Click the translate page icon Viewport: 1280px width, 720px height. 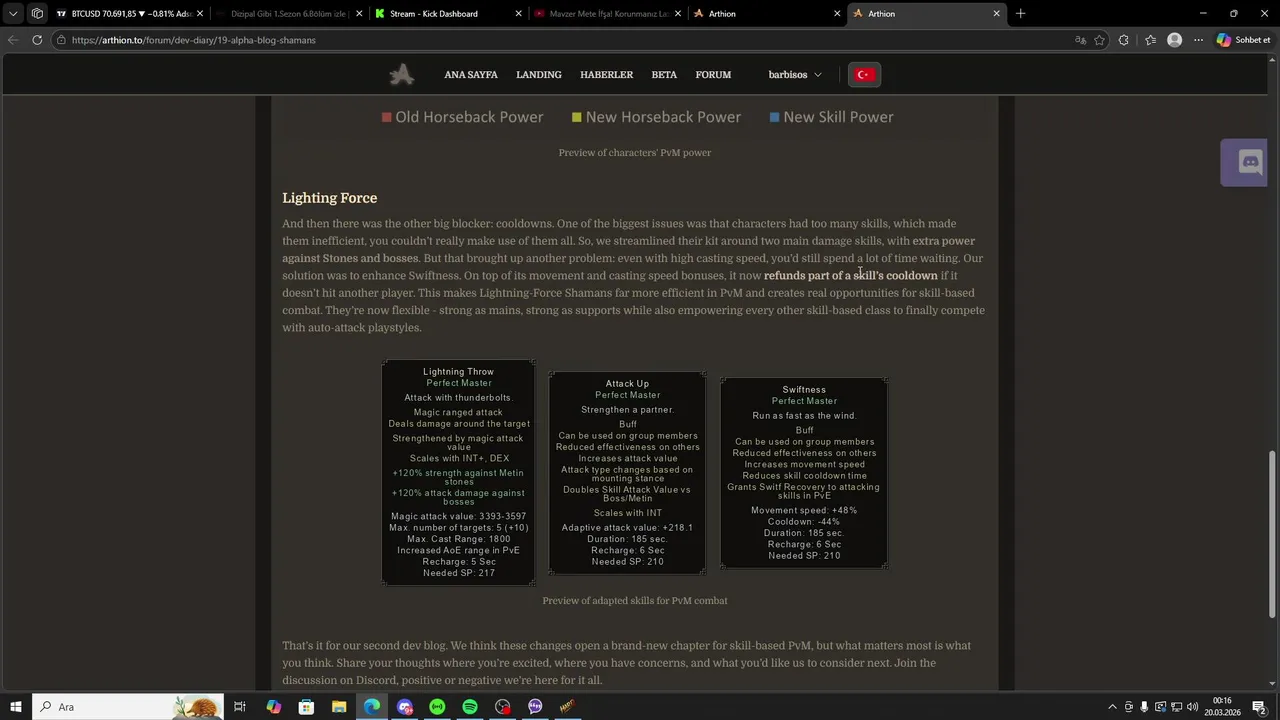click(1080, 40)
